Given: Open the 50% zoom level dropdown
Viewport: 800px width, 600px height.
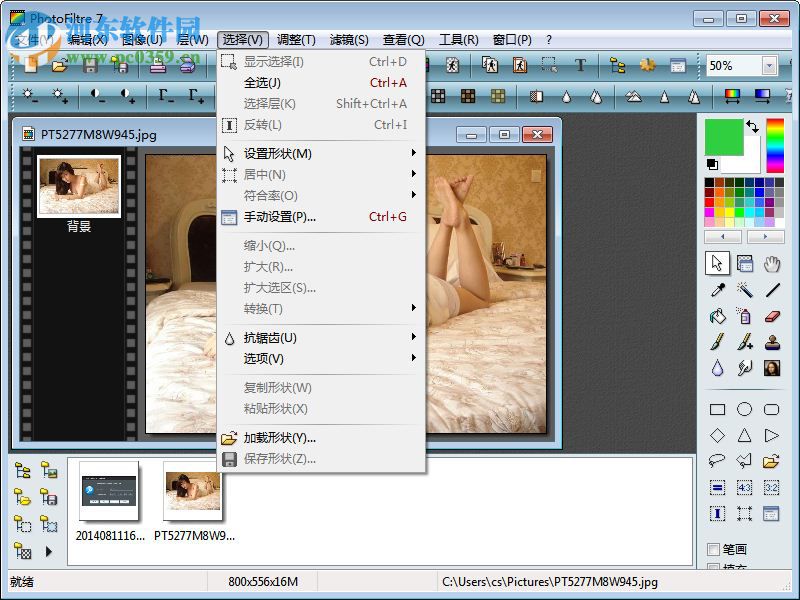Looking at the screenshot, I should point(768,66).
